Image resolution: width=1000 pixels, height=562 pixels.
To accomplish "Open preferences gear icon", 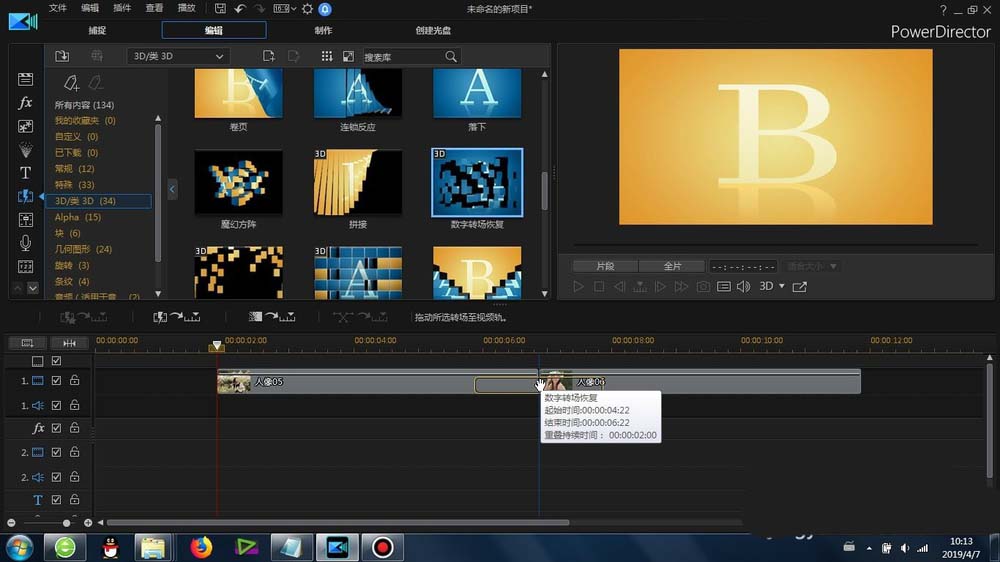I will click(x=307, y=9).
